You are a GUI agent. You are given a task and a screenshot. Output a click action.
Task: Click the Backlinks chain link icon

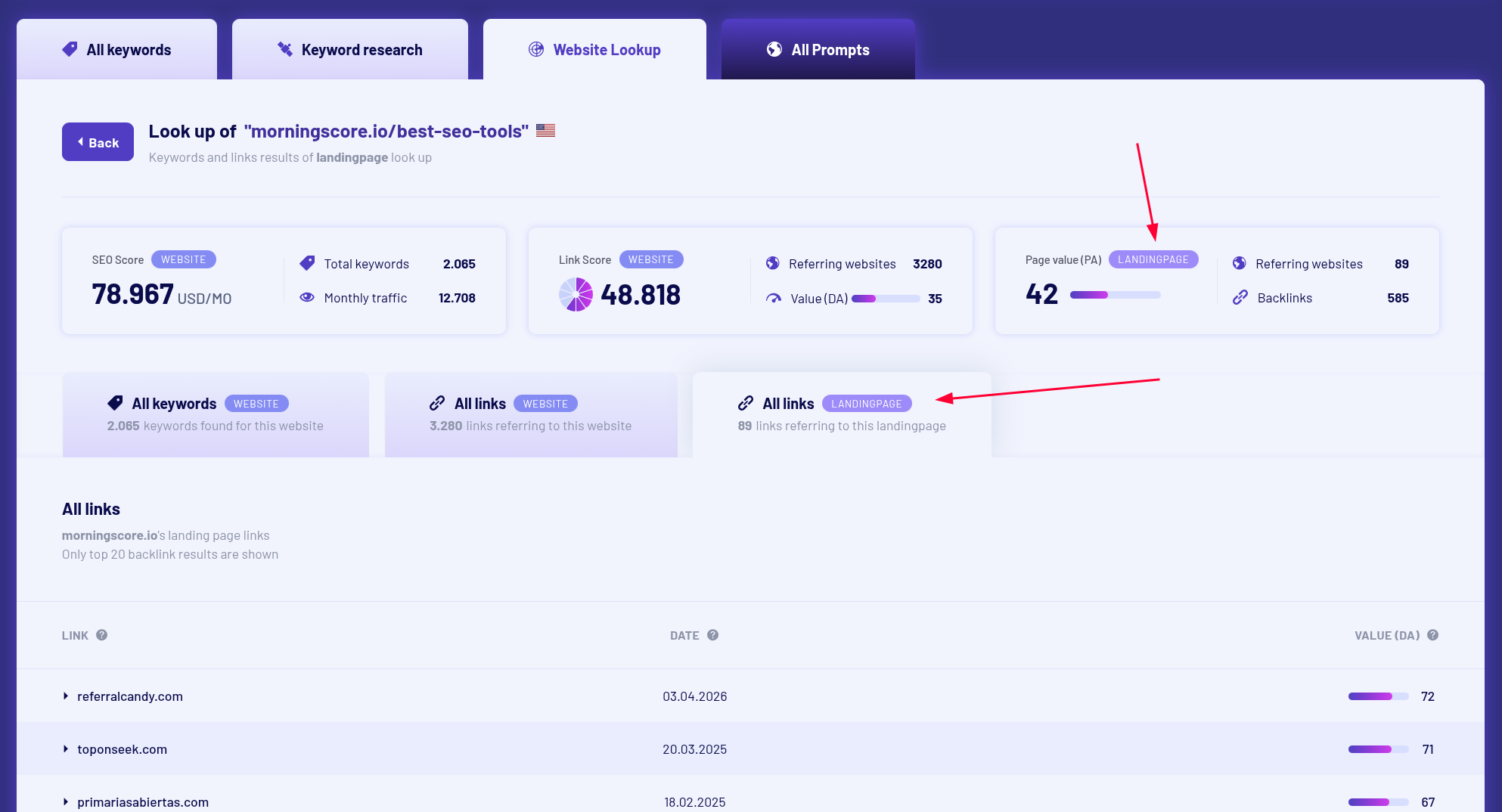(x=1240, y=297)
